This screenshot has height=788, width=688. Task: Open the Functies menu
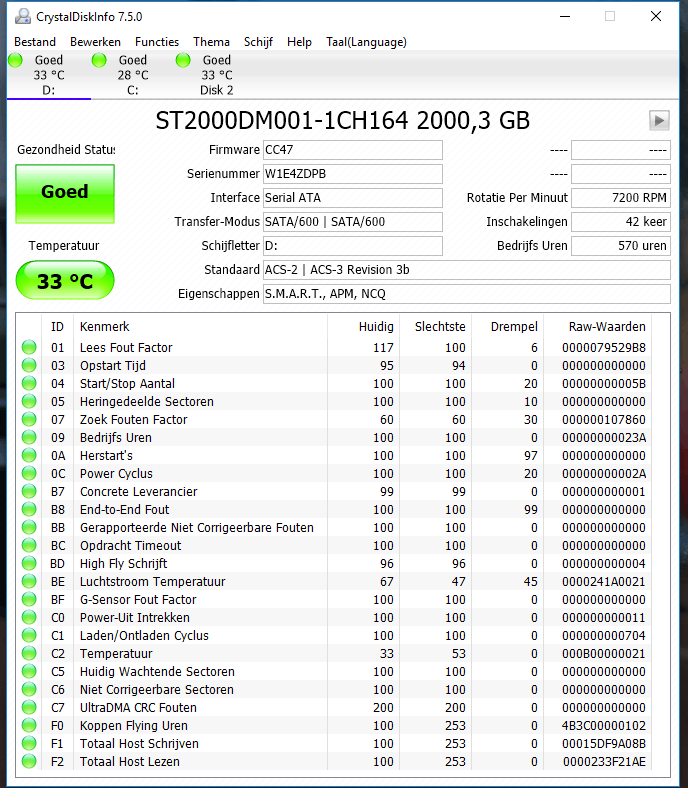click(157, 42)
